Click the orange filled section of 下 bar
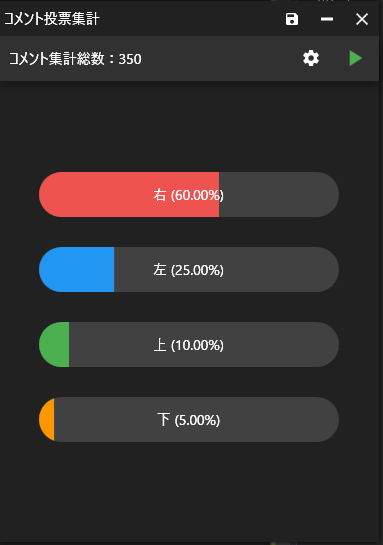383x545 pixels. coord(47,420)
